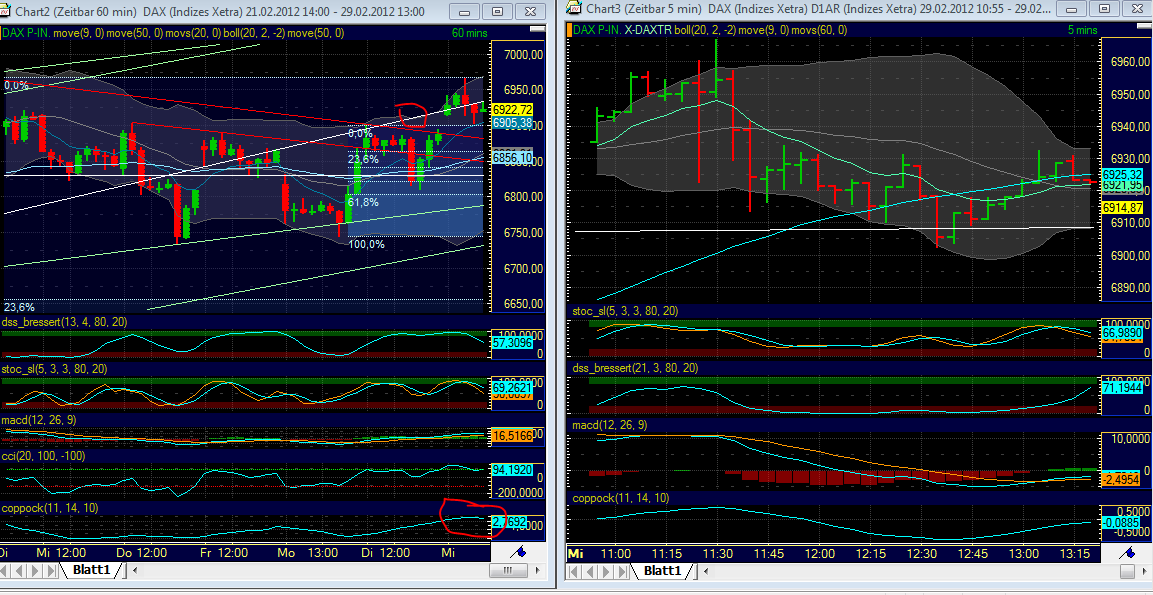Click the Chart3 window icon in the title bar
The height and width of the screenshot is (595, 1153).
point(570,10)
